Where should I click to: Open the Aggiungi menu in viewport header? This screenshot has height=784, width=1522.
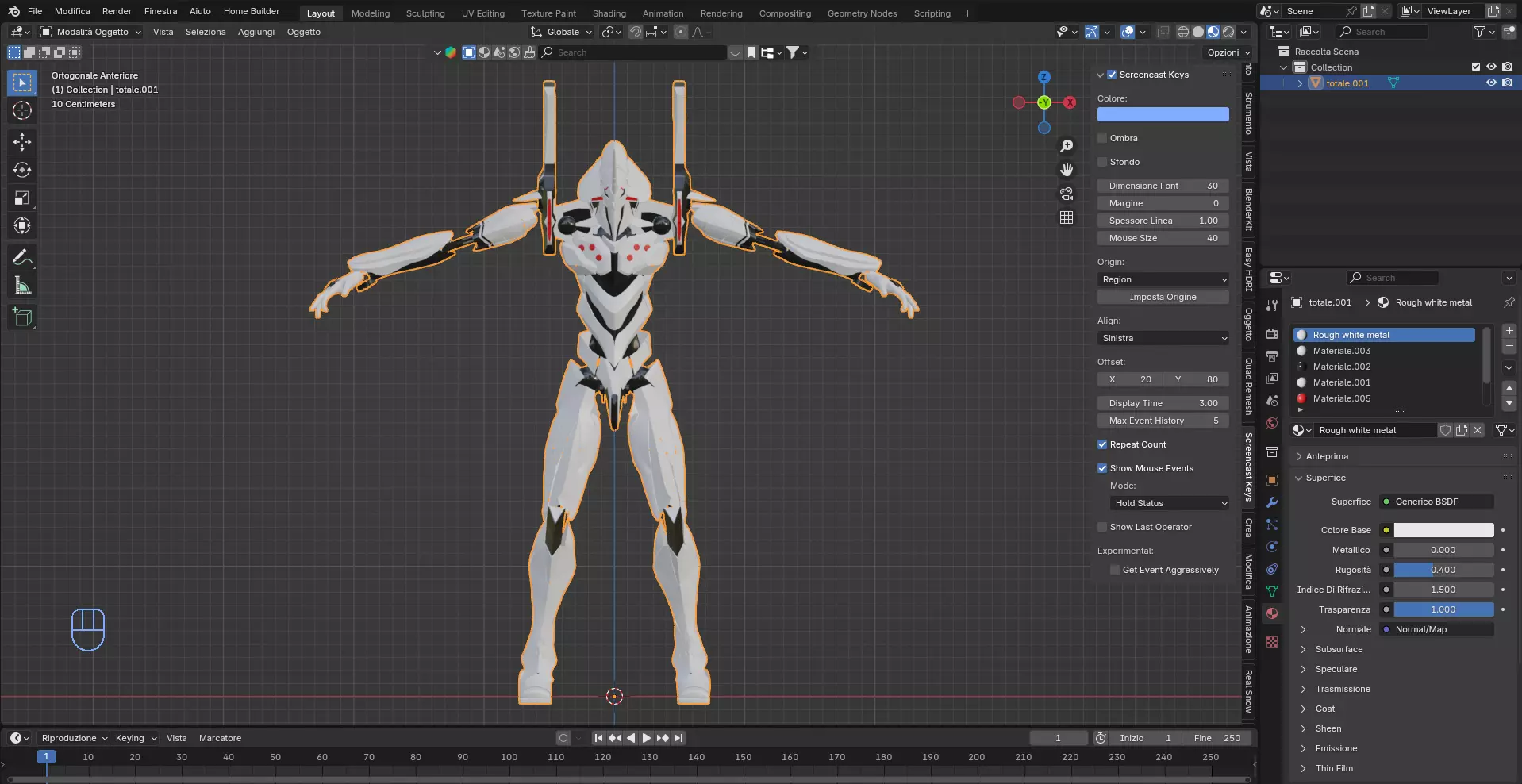pyautogui.click(x=256, y=32)
